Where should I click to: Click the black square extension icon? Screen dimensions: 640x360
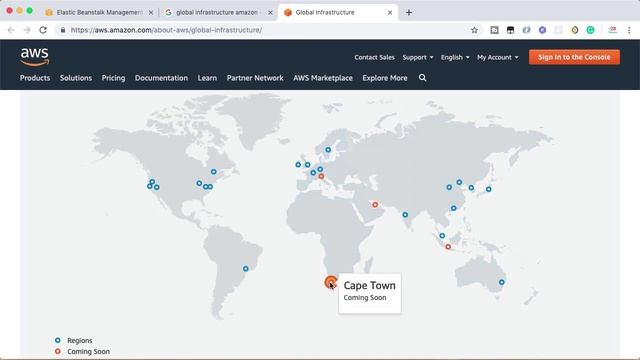510,30
